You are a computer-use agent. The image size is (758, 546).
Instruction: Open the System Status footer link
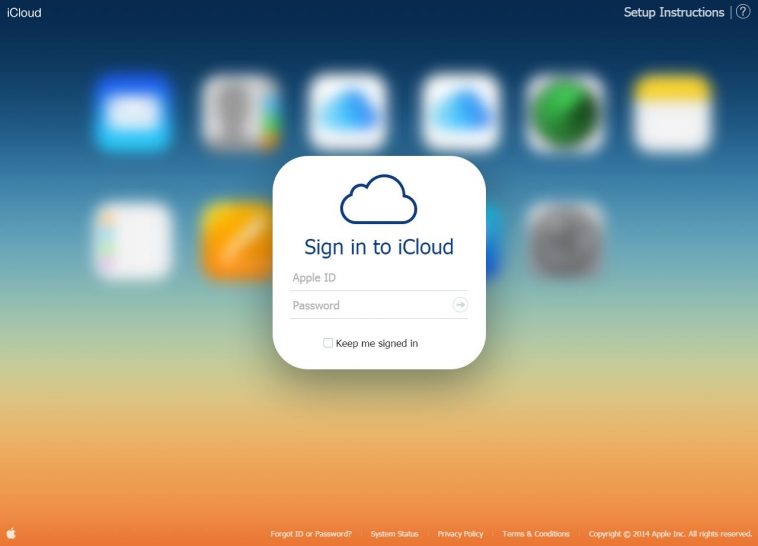tap(394, 534)
